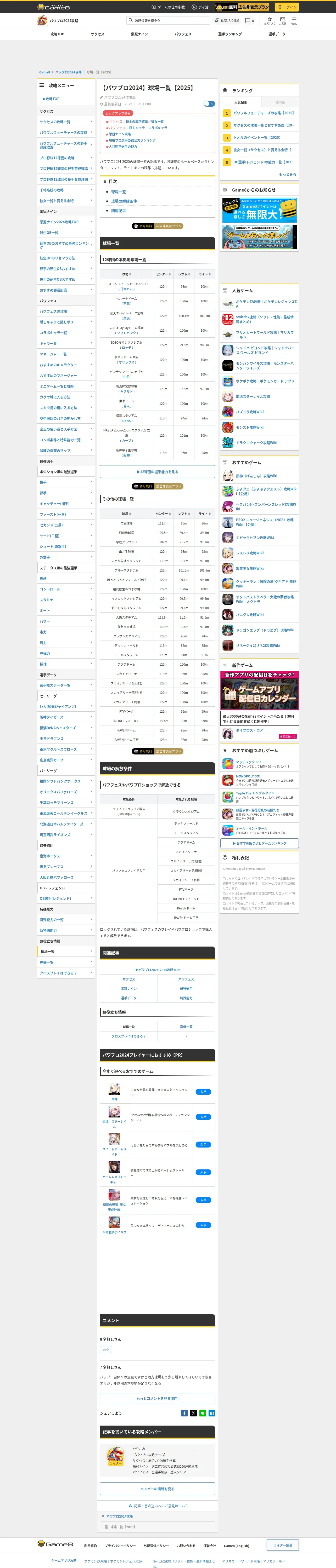Click メンバーの情報を見る button

coord(157,1489)
